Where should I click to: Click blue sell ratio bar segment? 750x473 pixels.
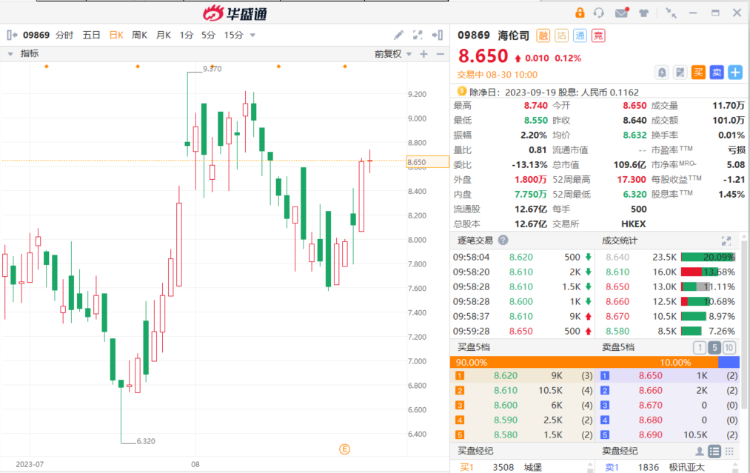pyautogui.click(x=729, y=362)
